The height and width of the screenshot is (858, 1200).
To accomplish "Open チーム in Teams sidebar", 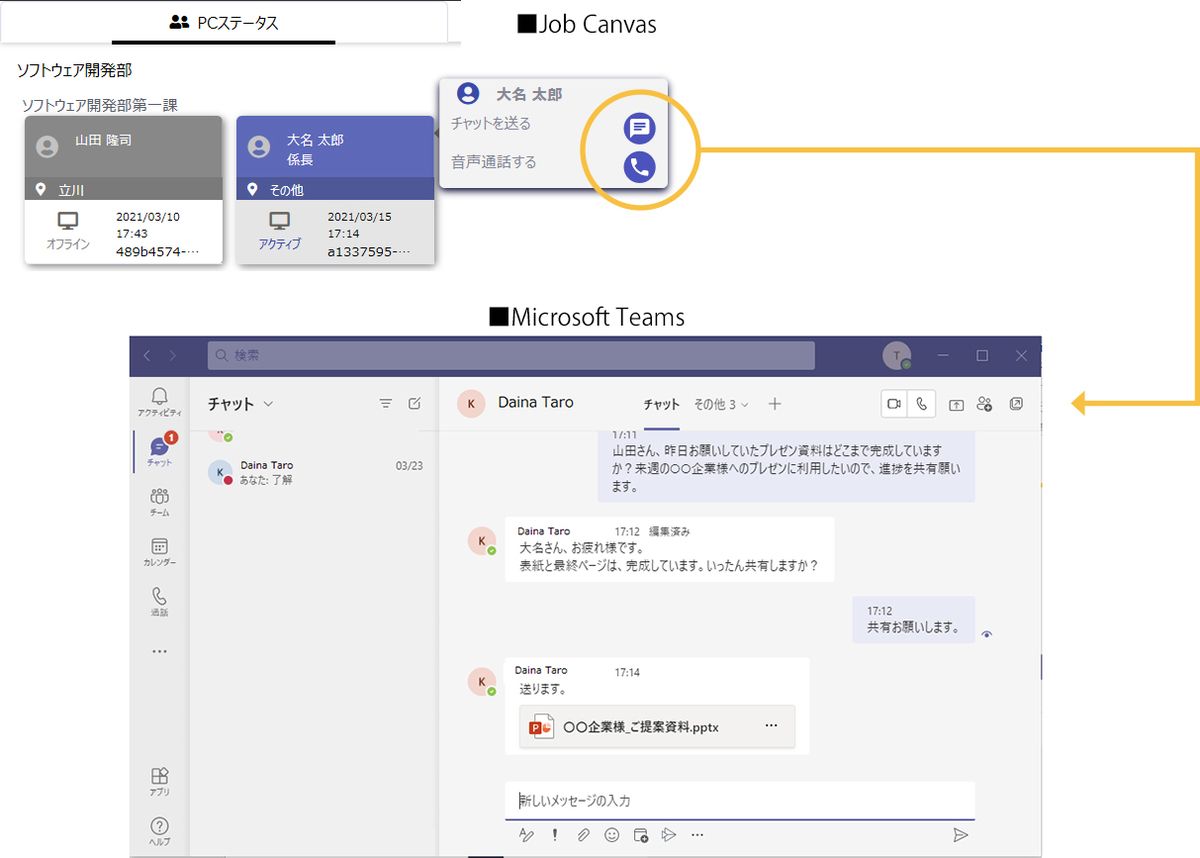I will [160, 502].
